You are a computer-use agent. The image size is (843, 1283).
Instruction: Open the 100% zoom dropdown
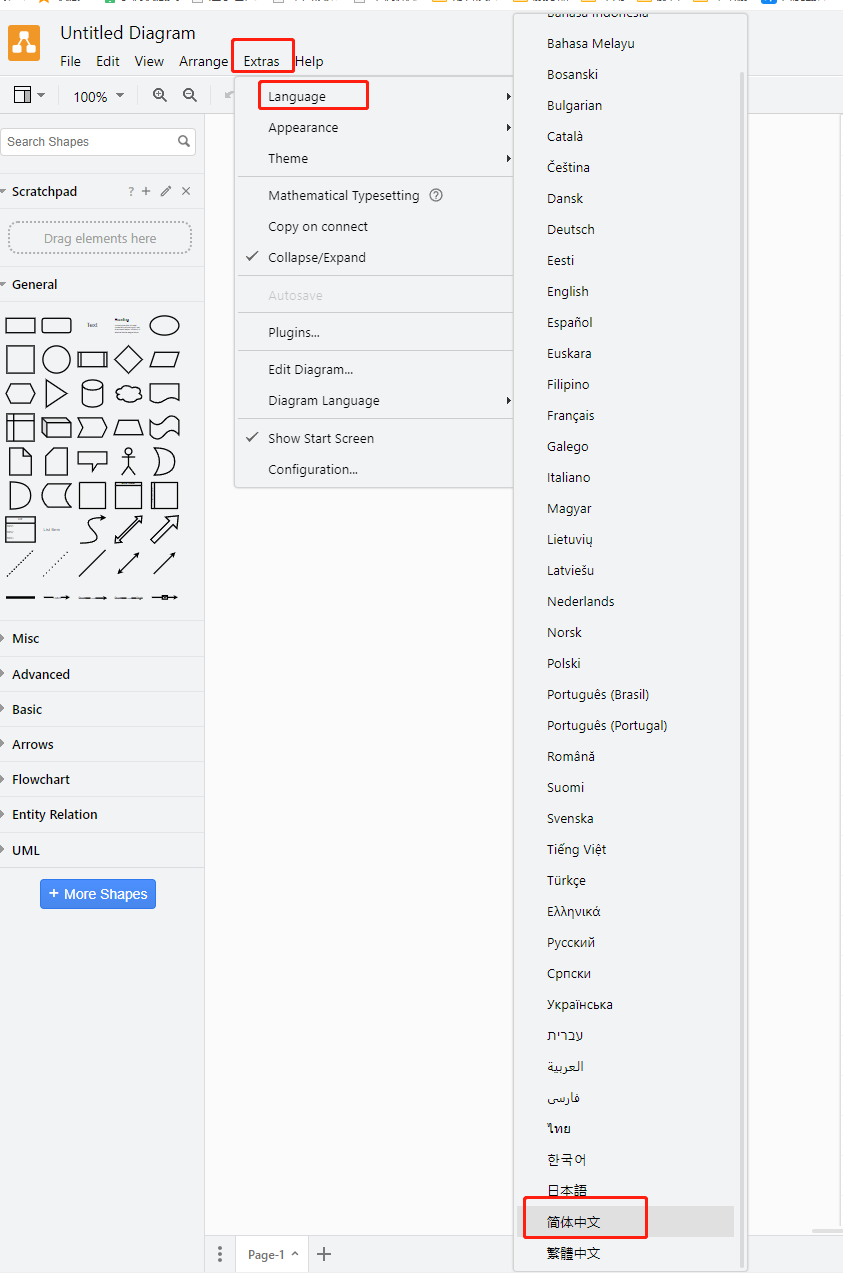click(98, 96)
